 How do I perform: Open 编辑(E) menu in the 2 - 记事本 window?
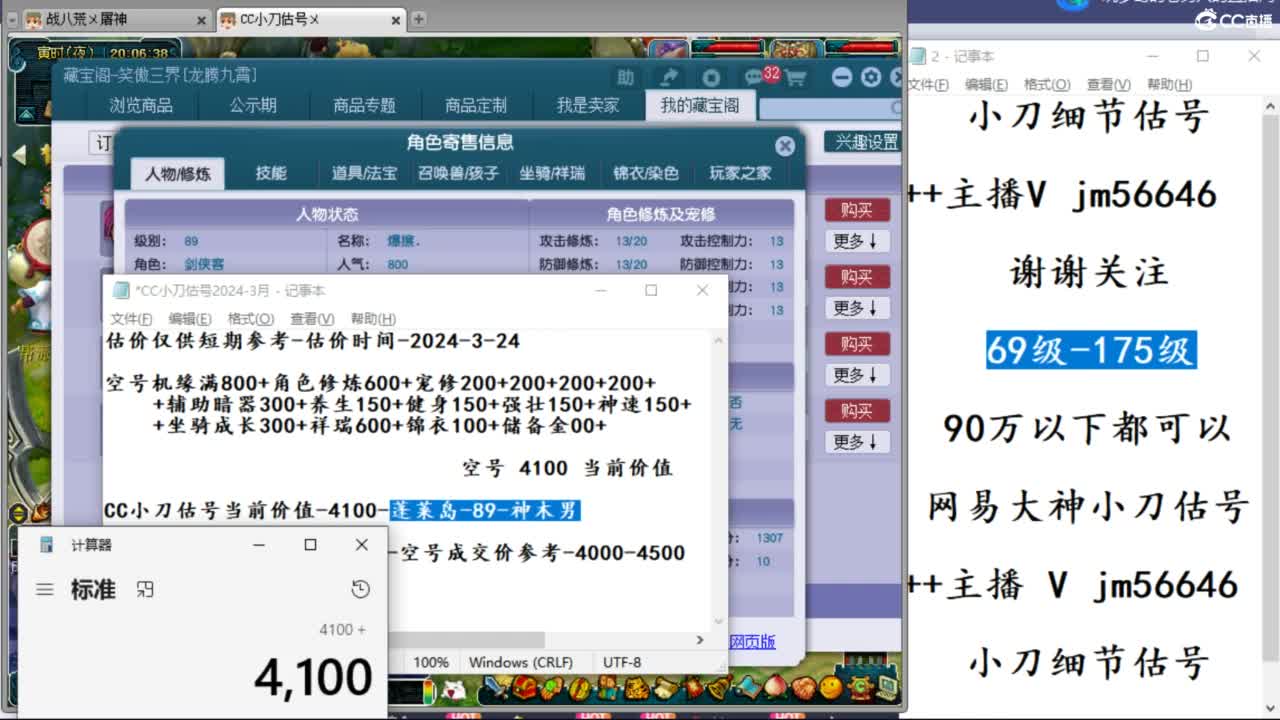986,85
